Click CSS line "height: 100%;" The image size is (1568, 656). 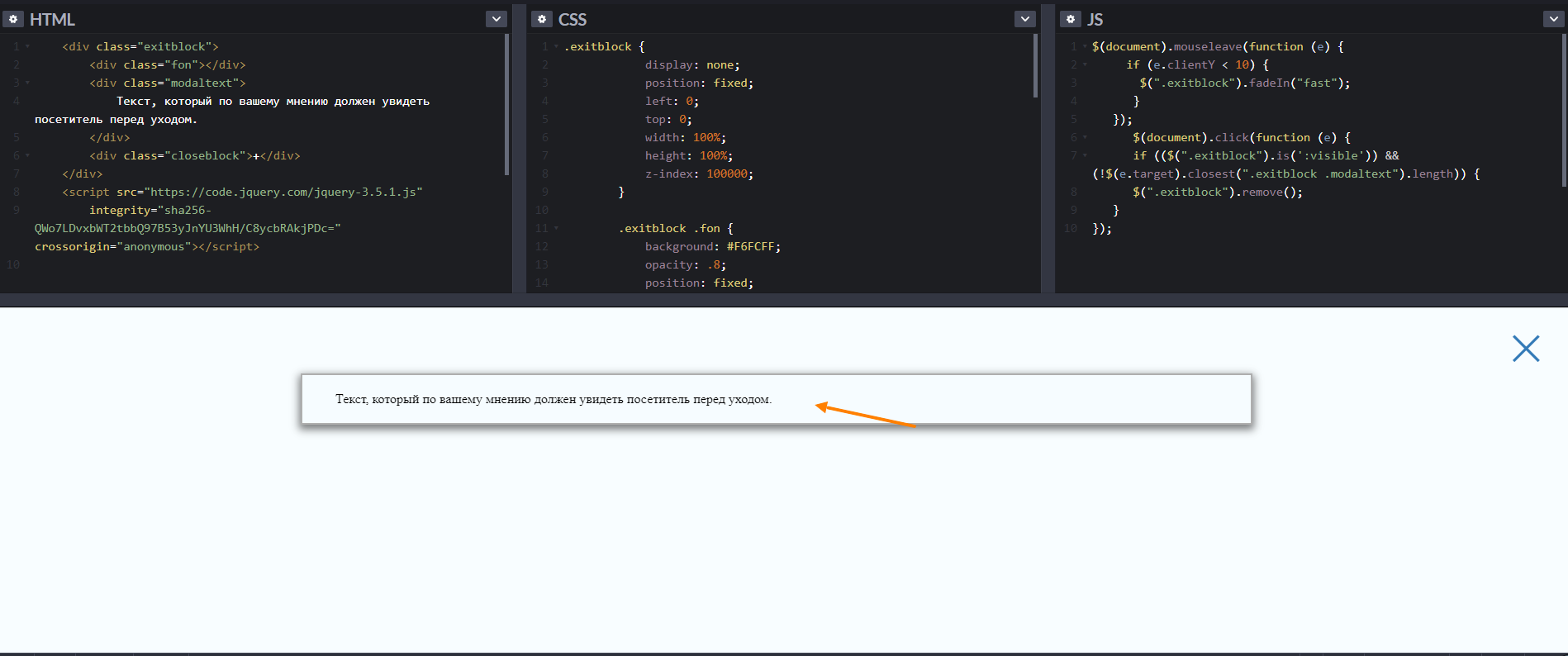(689, 156)
